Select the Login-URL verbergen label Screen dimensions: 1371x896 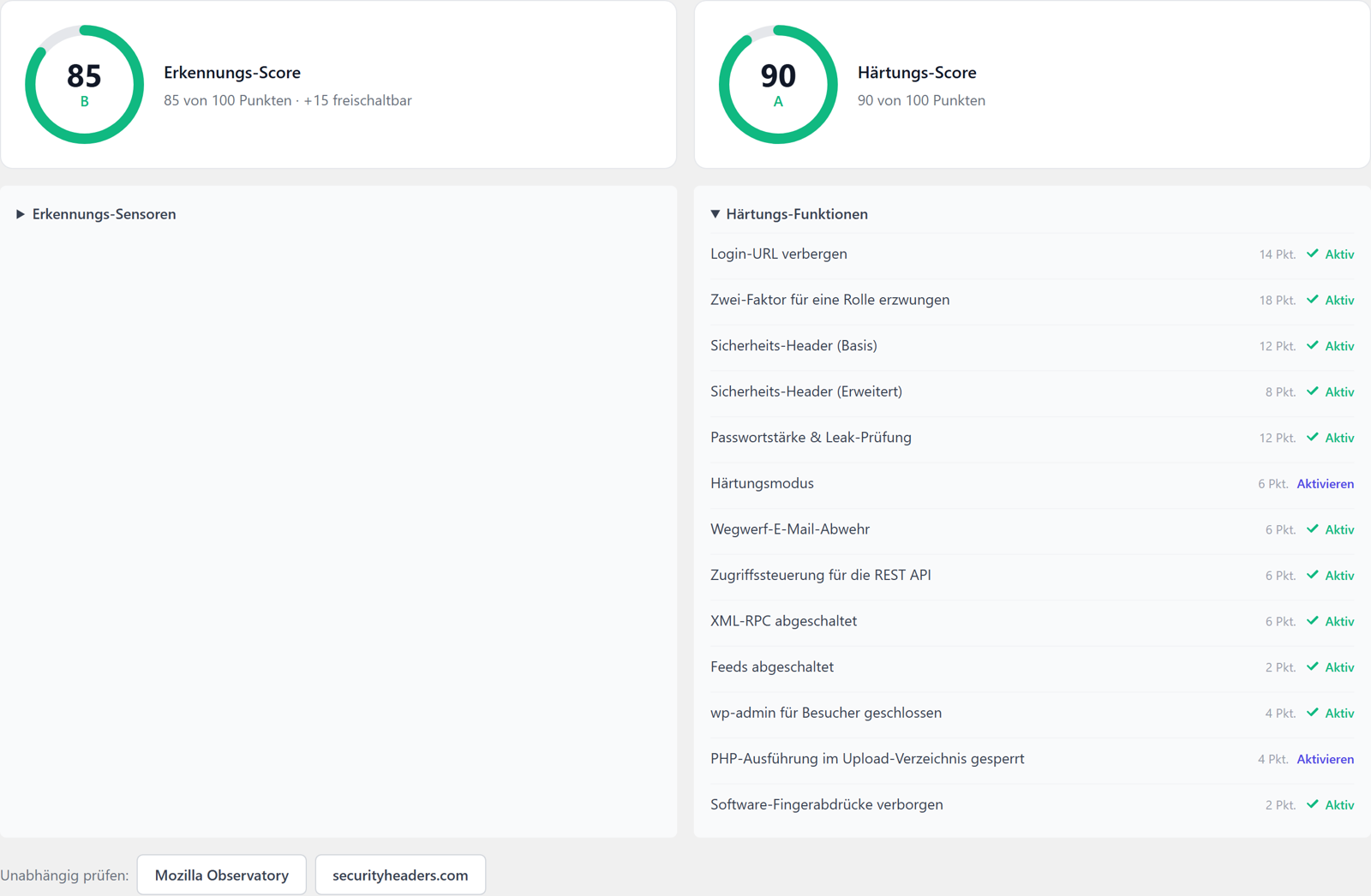(779, 254)
